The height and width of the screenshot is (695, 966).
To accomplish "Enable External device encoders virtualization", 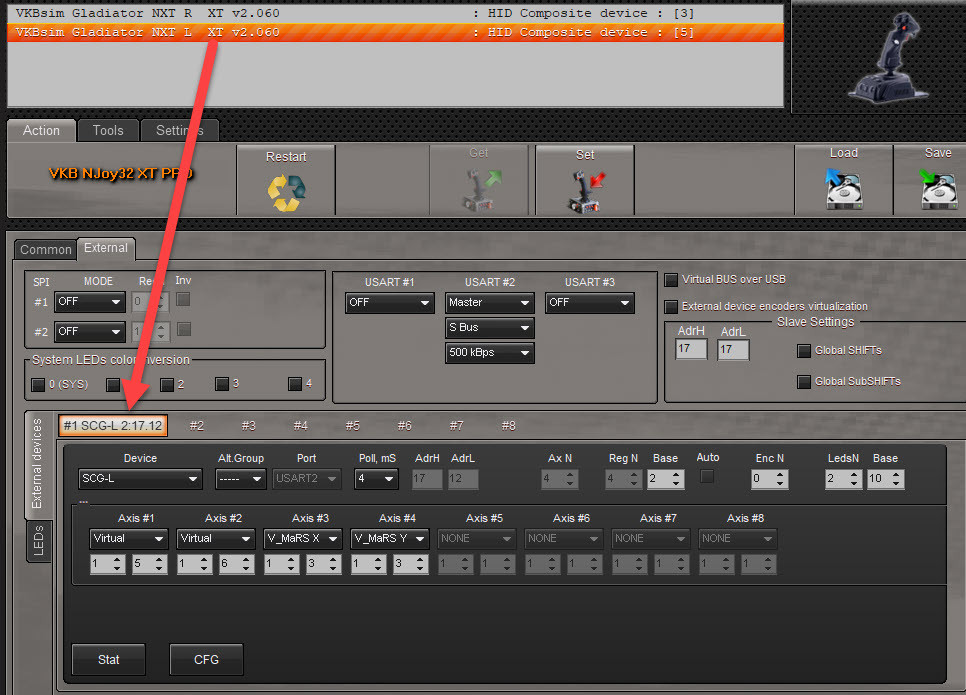I will (672, 307).
